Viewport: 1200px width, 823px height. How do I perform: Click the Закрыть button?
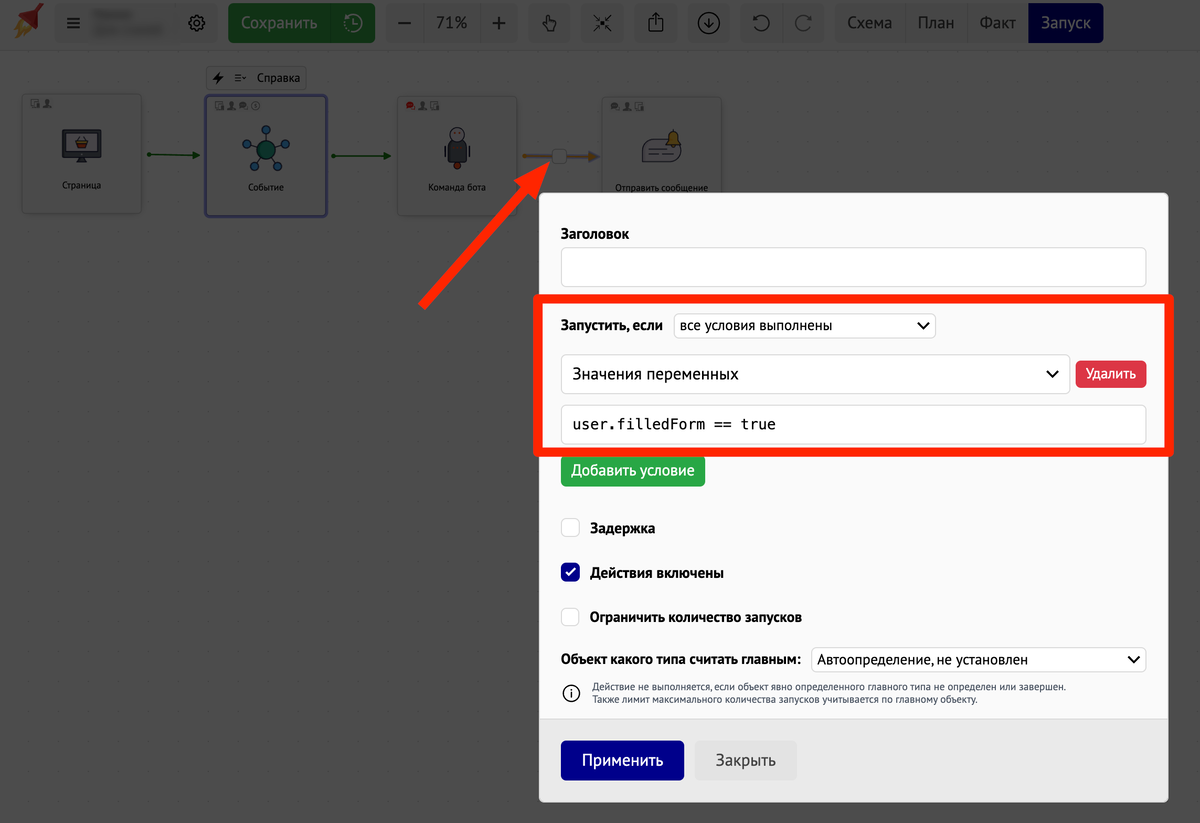[x=746, y=760]
